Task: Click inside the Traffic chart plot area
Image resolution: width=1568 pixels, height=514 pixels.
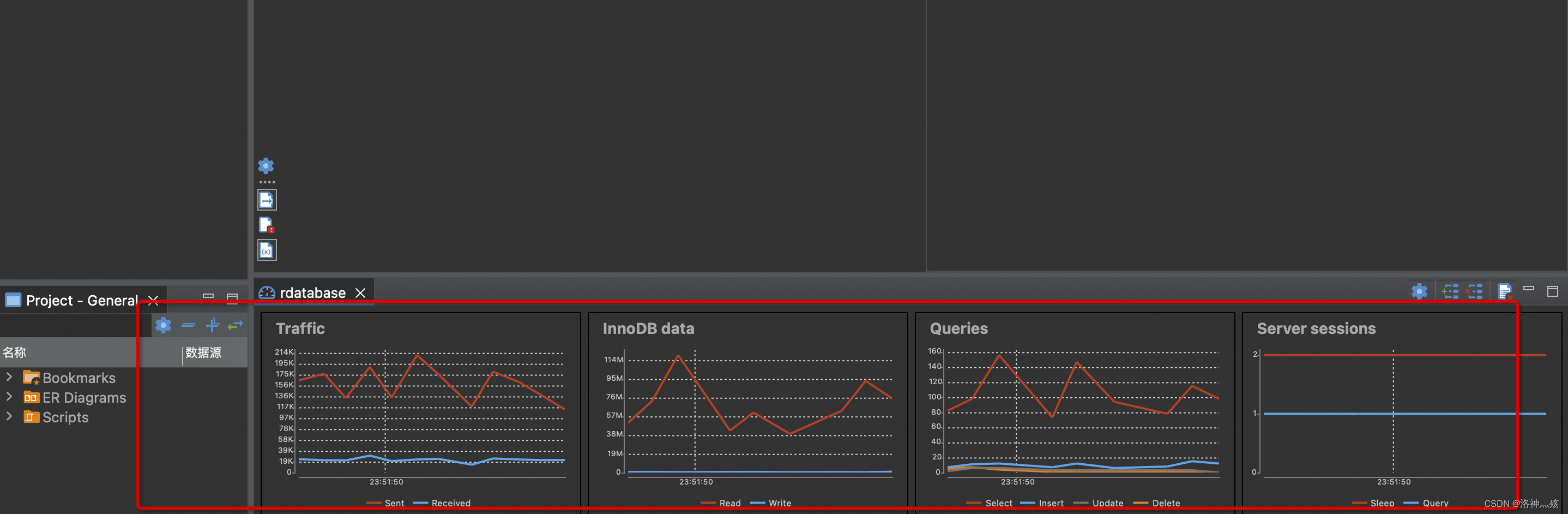Action: tap(432, 413)
